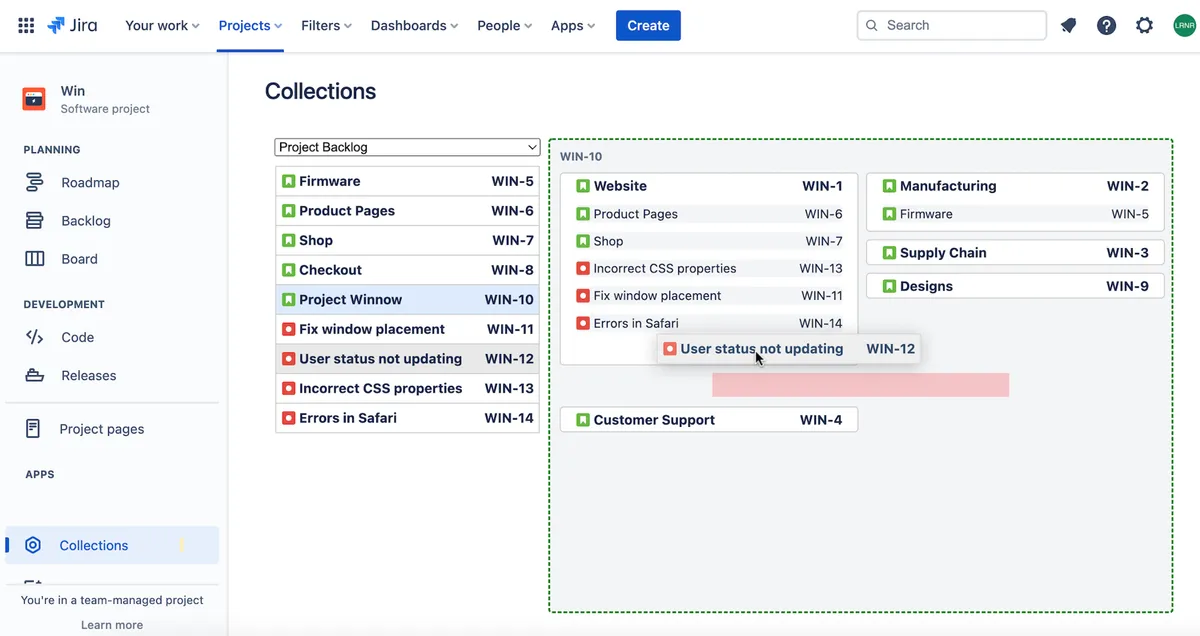Select Product Pages WIN-6 row in backlog list
This screenshot has height=636, width=1200.
(407, 211)
